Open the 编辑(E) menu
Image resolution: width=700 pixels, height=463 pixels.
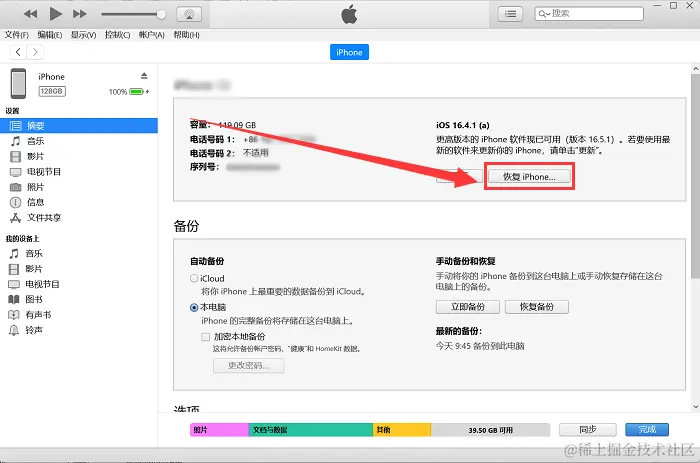(50, 35)
